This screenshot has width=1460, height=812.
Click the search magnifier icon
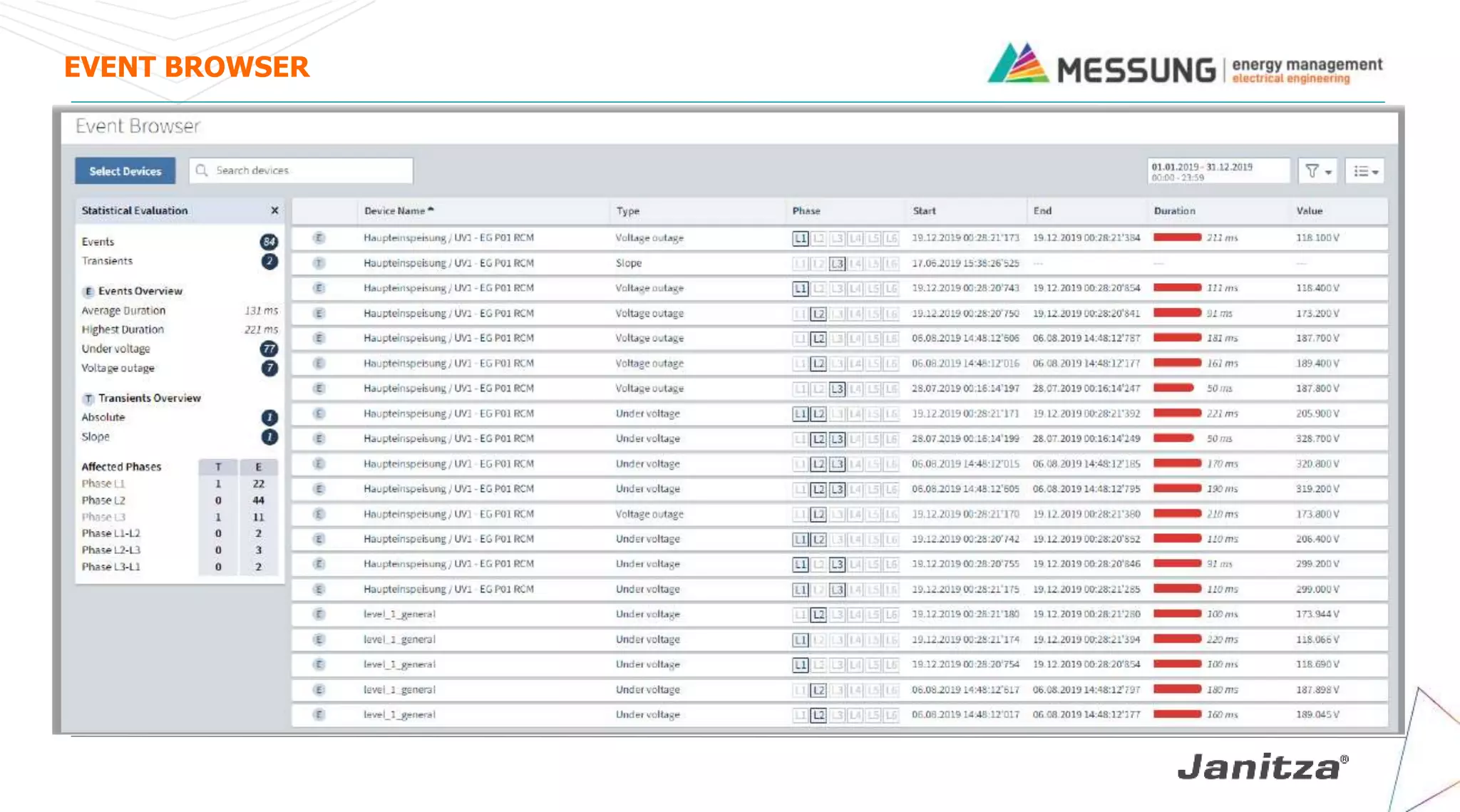click(x=202, y=170)
